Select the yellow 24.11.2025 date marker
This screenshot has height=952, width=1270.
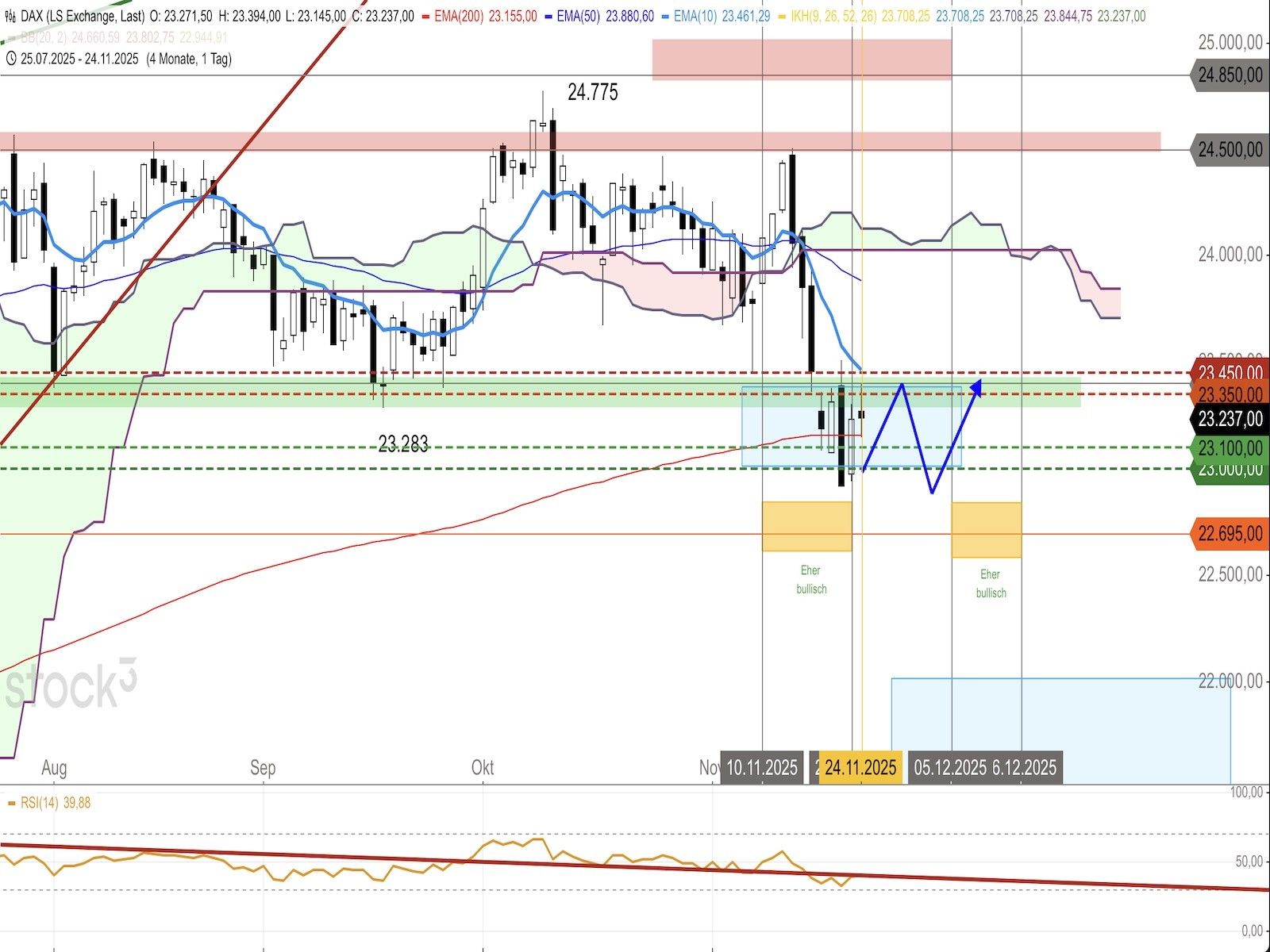[x=860, y=767]
